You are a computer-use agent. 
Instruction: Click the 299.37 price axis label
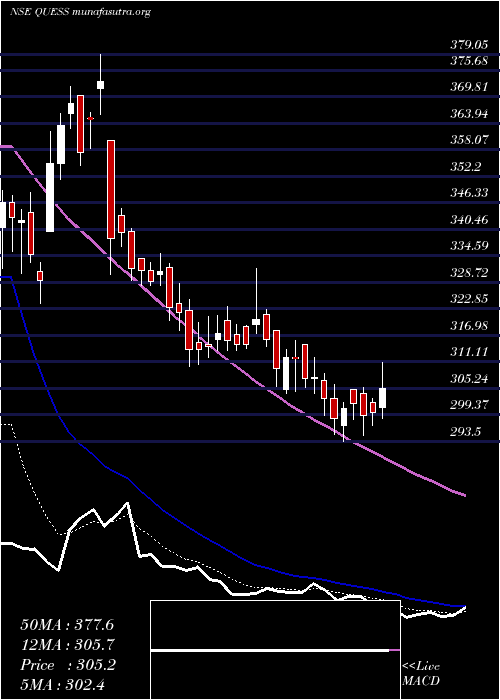[x=469, y=405]
